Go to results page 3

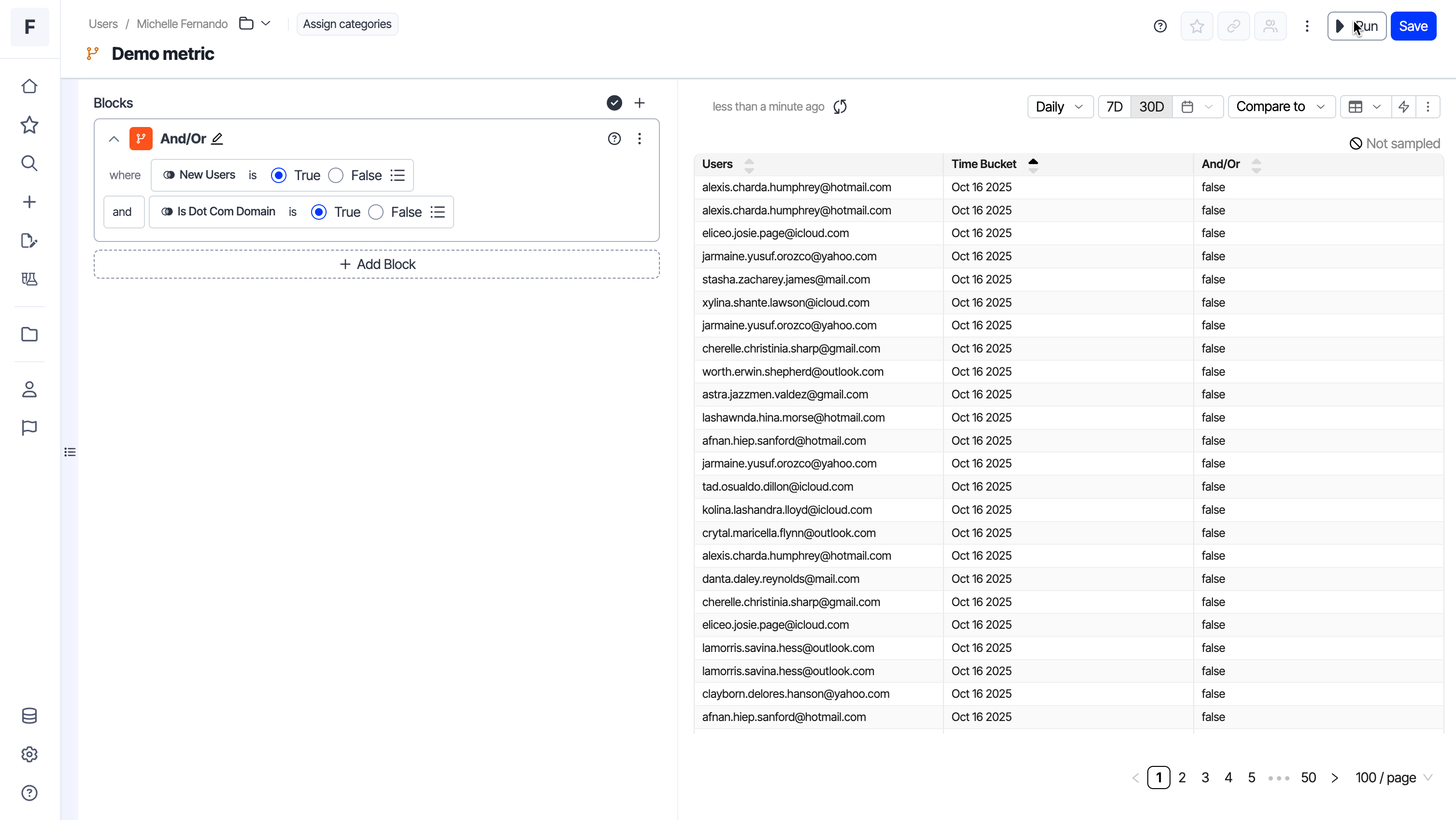pyautogui.click(x=1205, y=778)
